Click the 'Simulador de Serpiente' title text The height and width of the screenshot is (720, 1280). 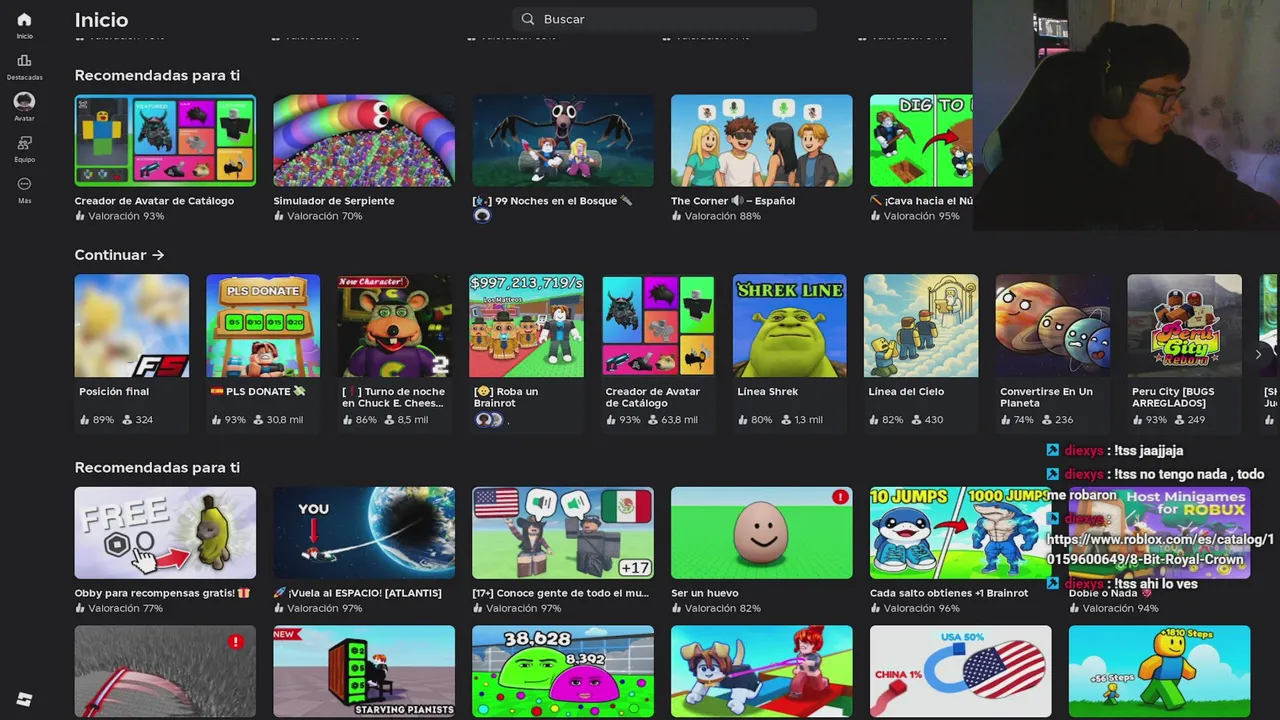tap(334, 201)
